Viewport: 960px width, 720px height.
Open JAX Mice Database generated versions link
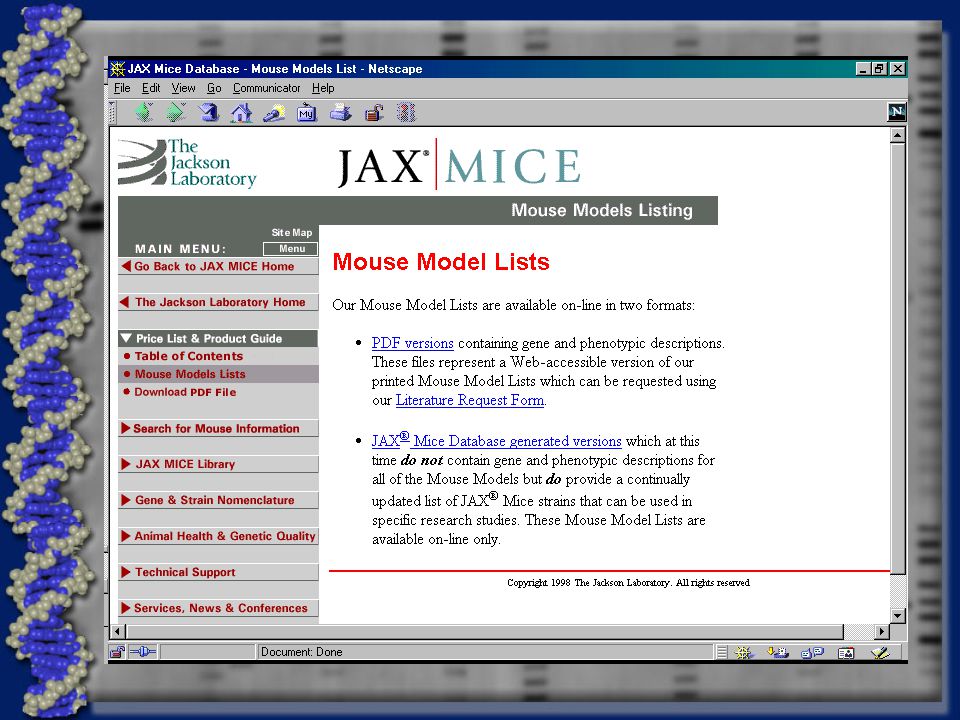click(x=497, y=441)
